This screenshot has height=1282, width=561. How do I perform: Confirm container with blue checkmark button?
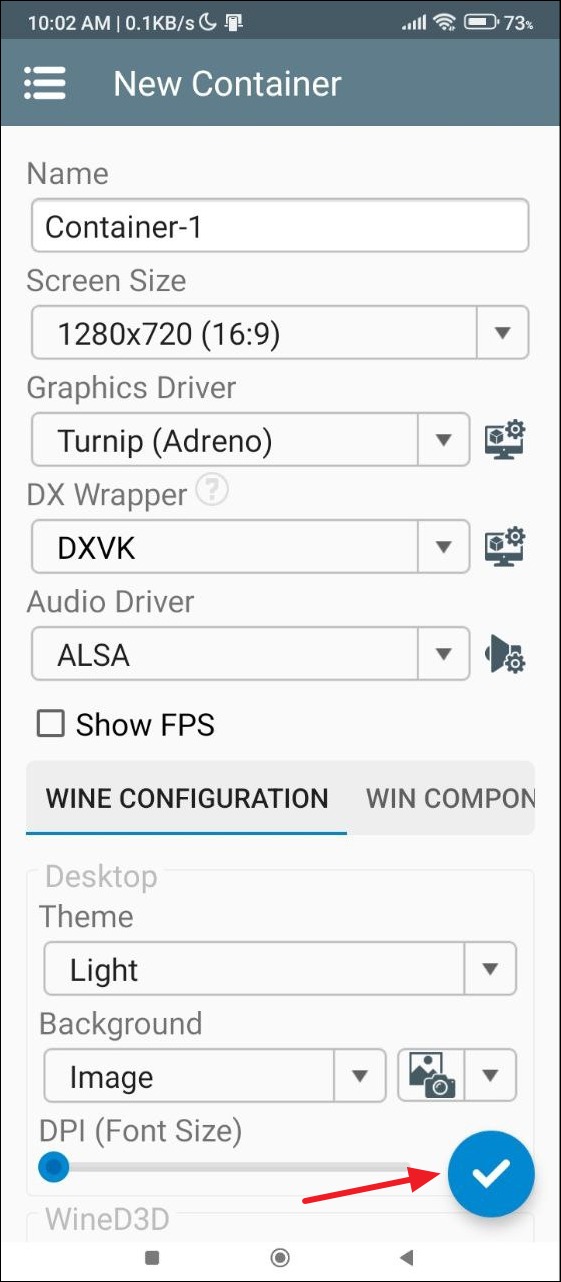(491, 1175)
